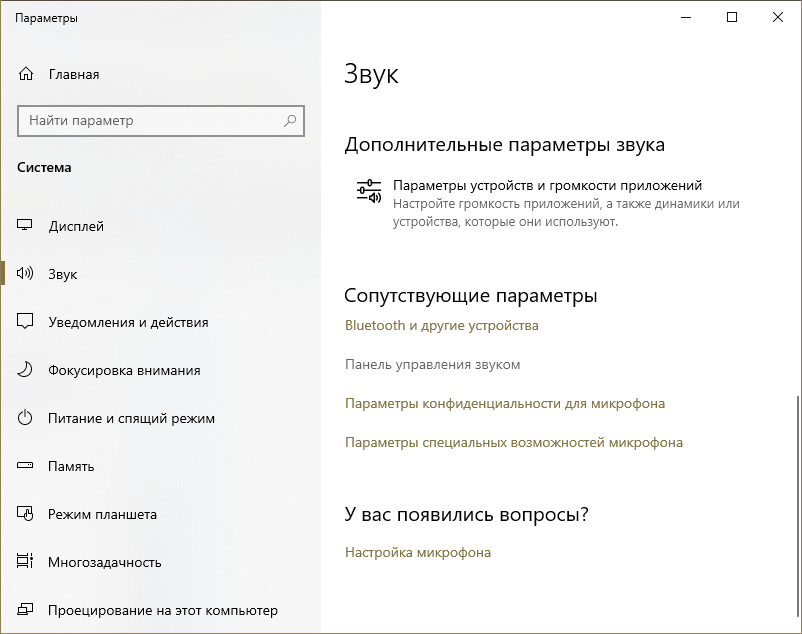Screen dimensions: 802x634
Task: Click the Настройка микрофона help link
Action: 417,552
